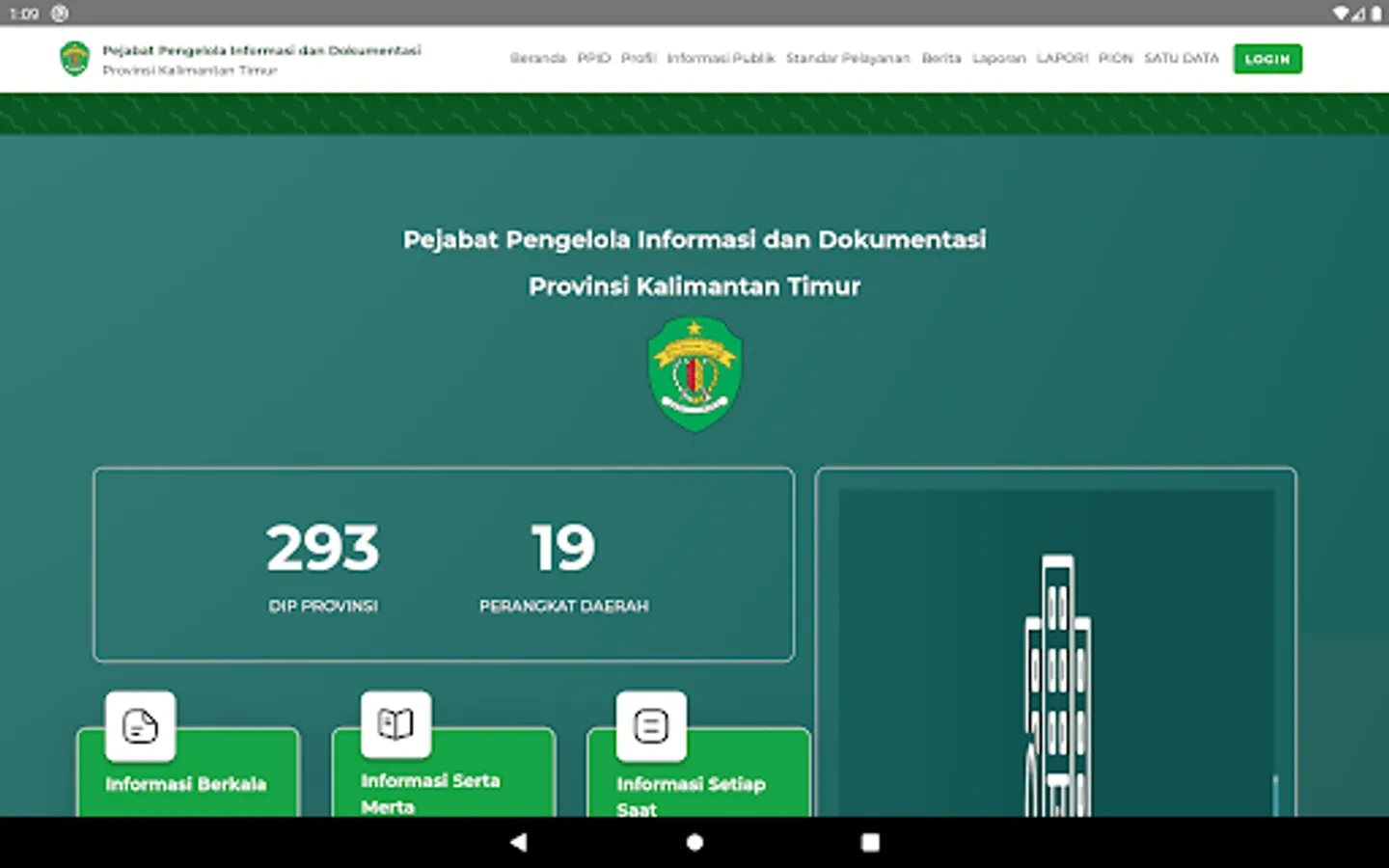Select the Informasi Serta Merta book icon
This screenshot has width=1389, height=868.
click(x=395, y=721)
